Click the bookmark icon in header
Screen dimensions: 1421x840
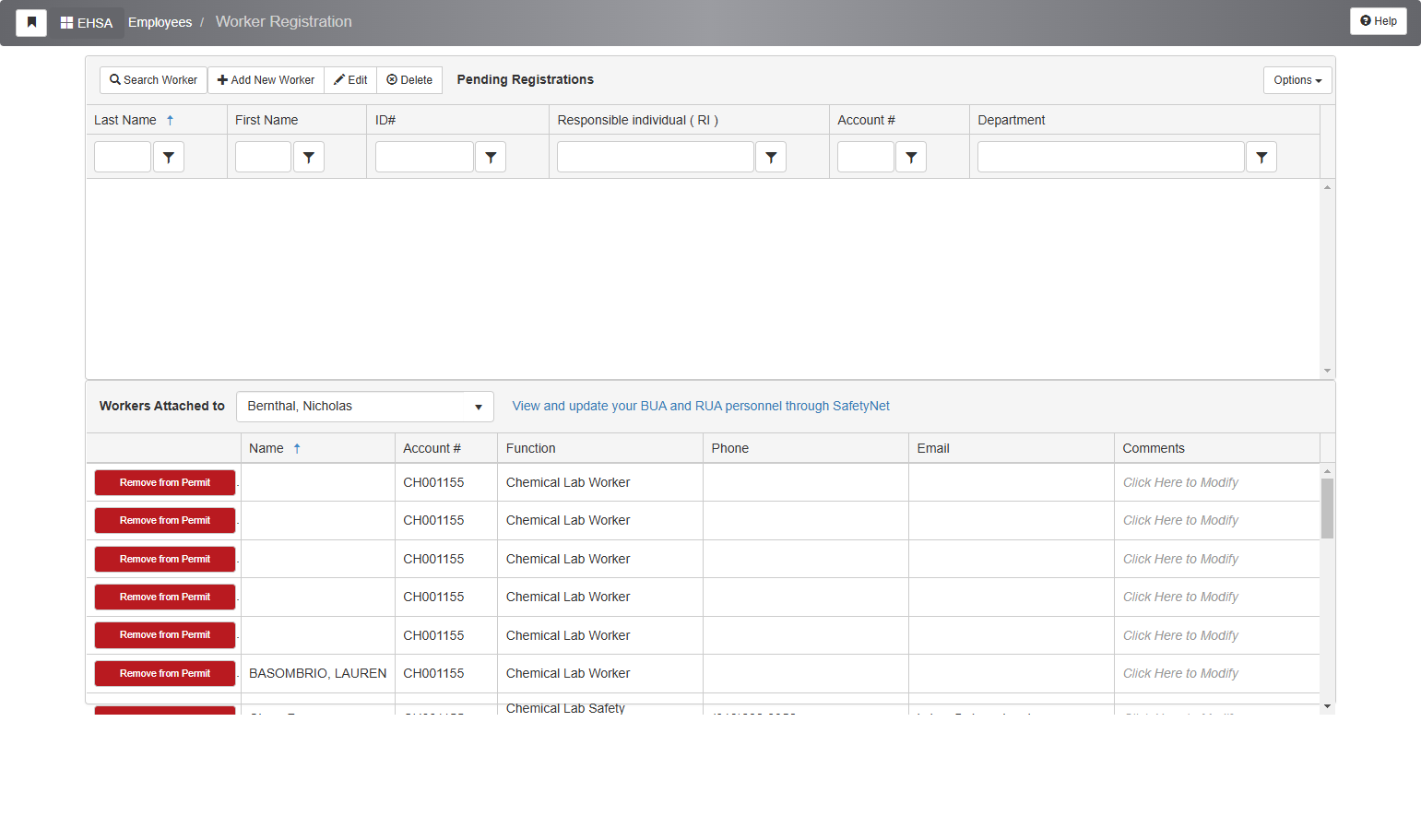coord(31,22)
